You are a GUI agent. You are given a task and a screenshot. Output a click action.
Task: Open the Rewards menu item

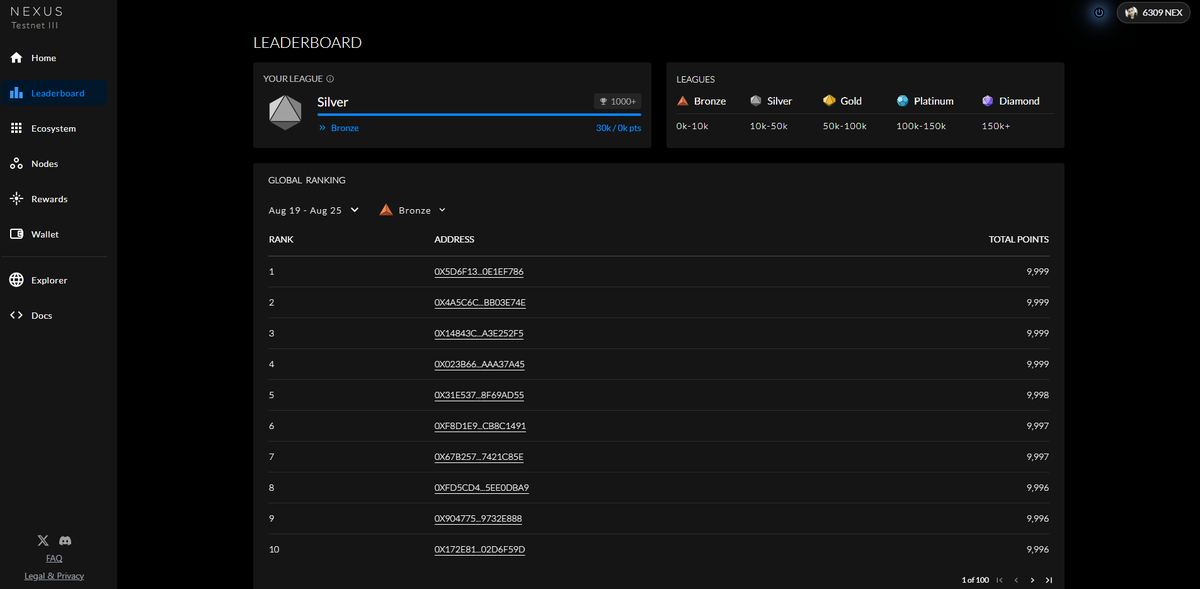[54, 199]
